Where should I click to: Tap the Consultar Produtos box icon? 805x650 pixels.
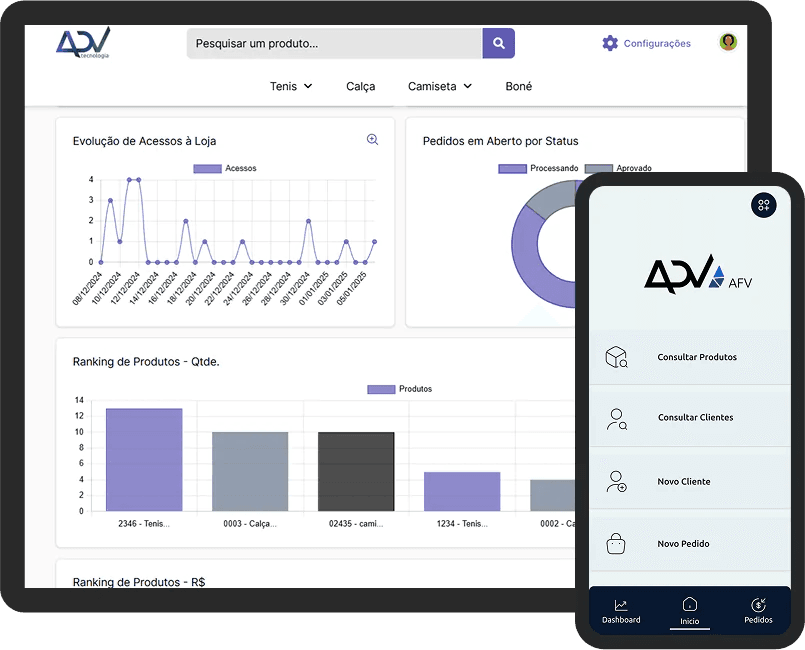pyautogui.click(x=616, y=357)
